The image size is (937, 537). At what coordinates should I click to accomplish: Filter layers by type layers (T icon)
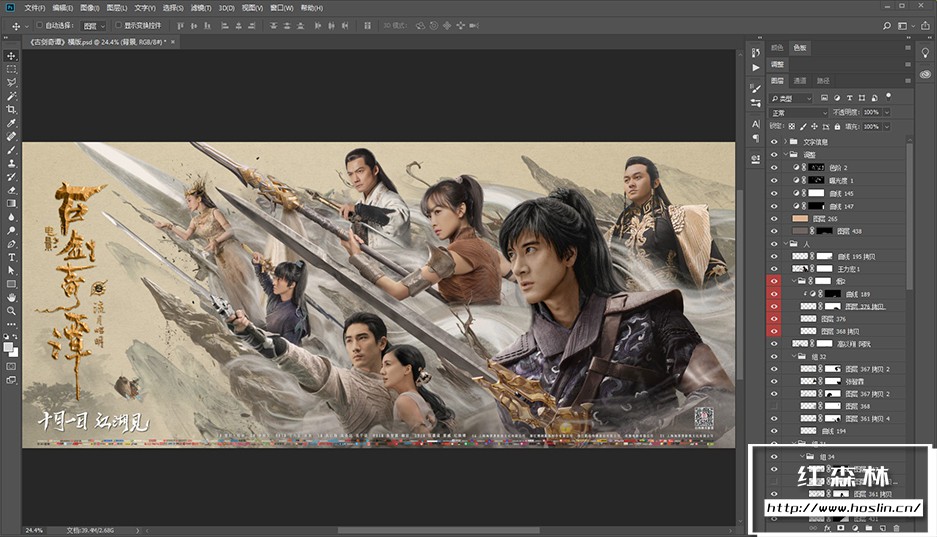tap(849, 97)
